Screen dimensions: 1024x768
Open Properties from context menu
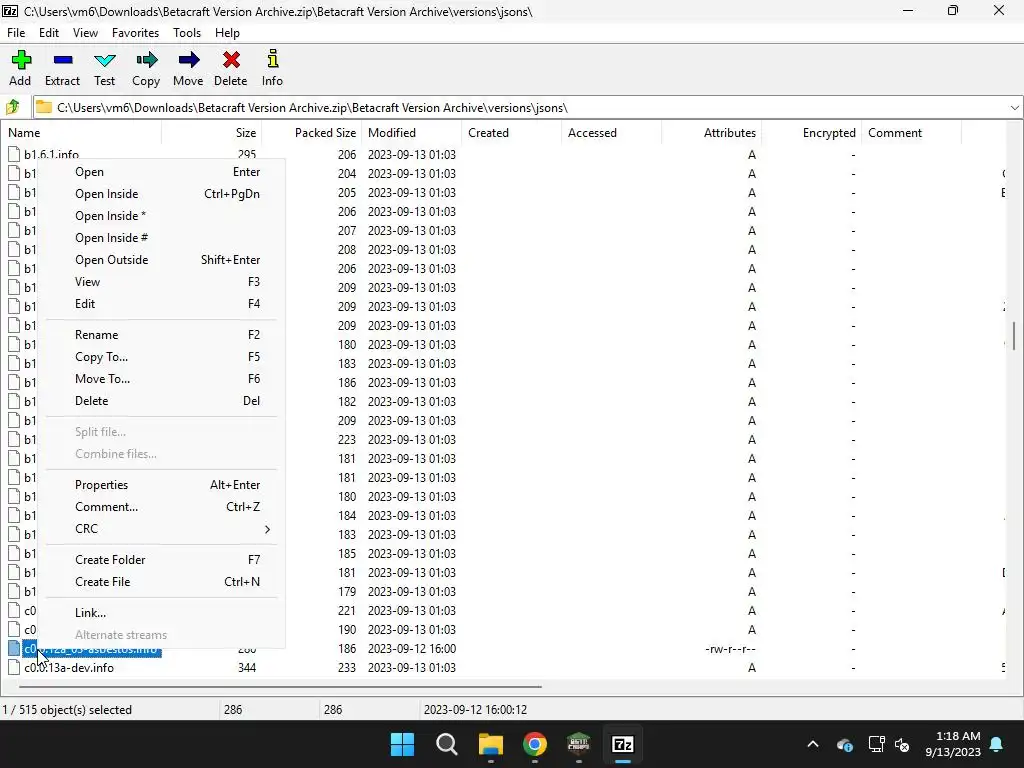(x=161, y=485)
